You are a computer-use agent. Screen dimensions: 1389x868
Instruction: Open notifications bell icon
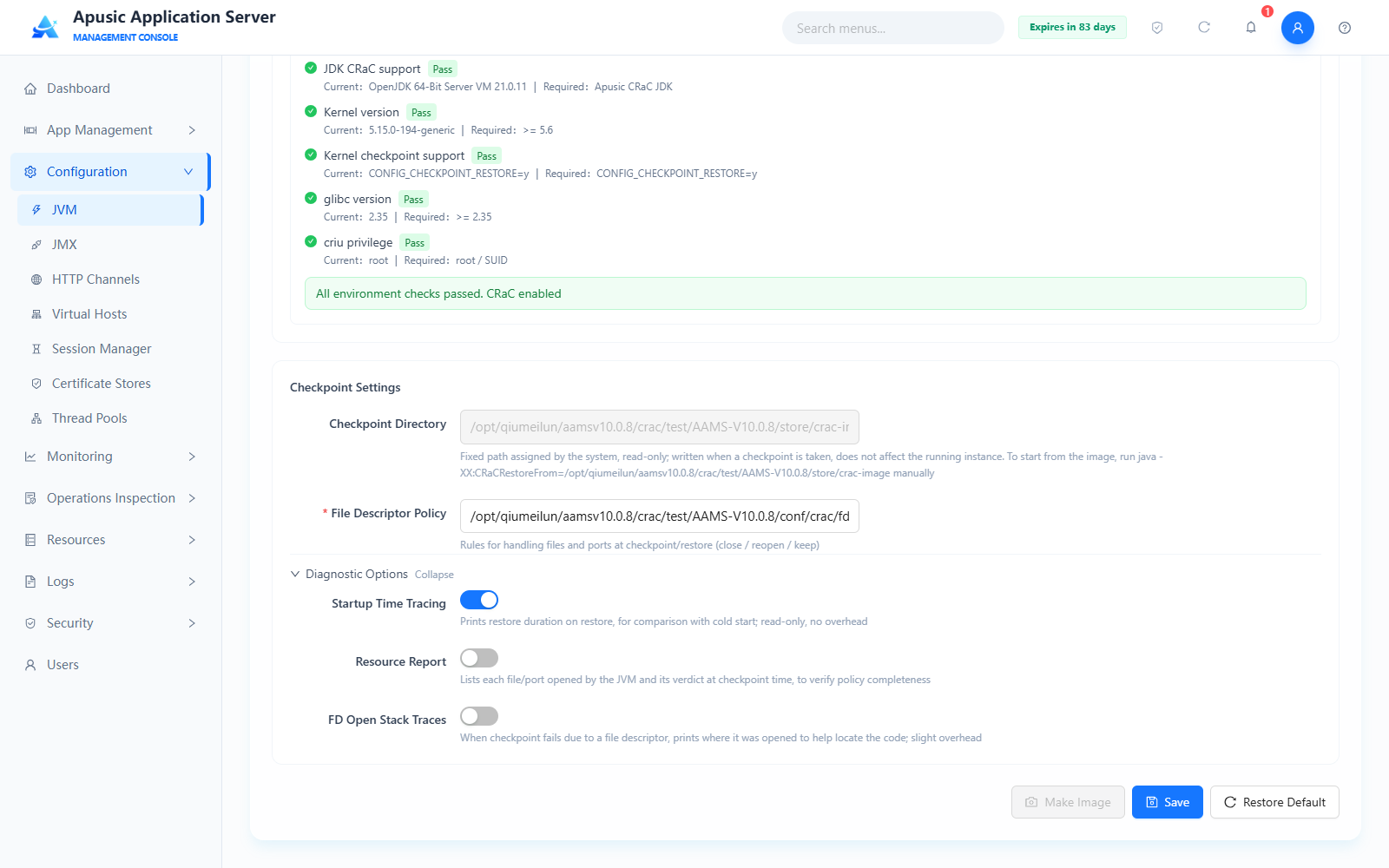coord(1251,28)
